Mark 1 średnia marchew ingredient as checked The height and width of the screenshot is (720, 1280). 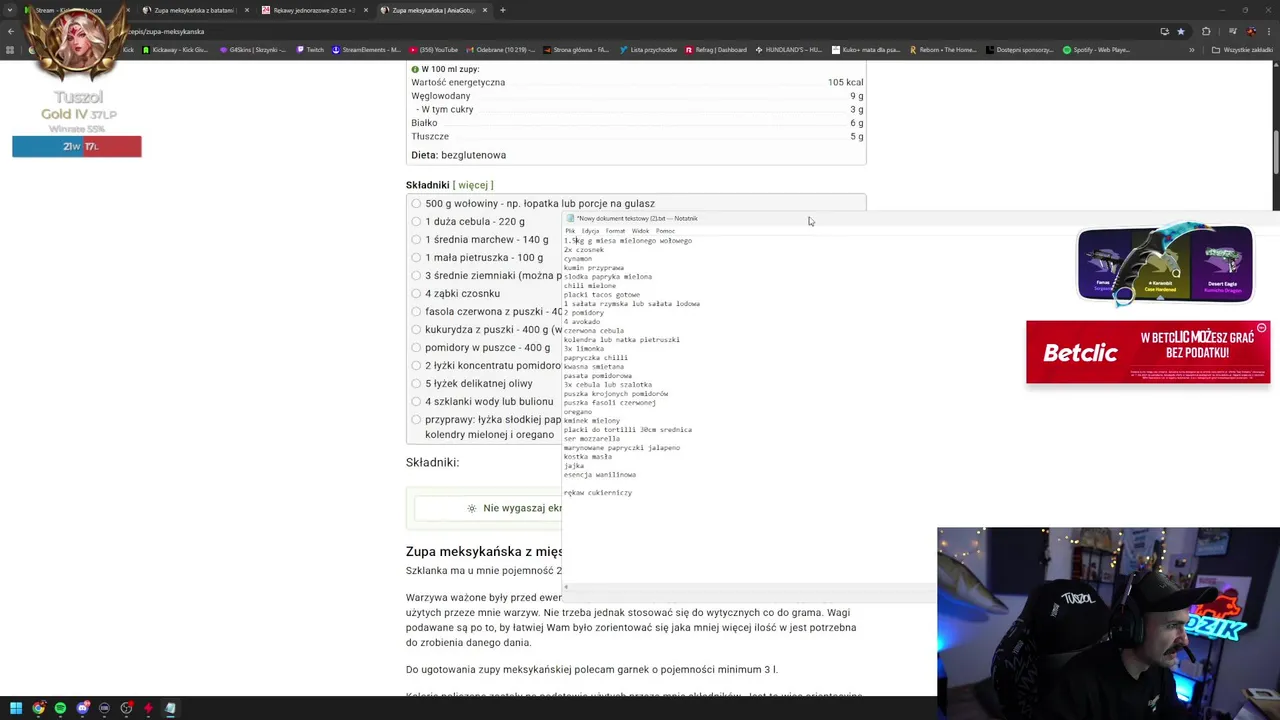click(x=416, y=239)
